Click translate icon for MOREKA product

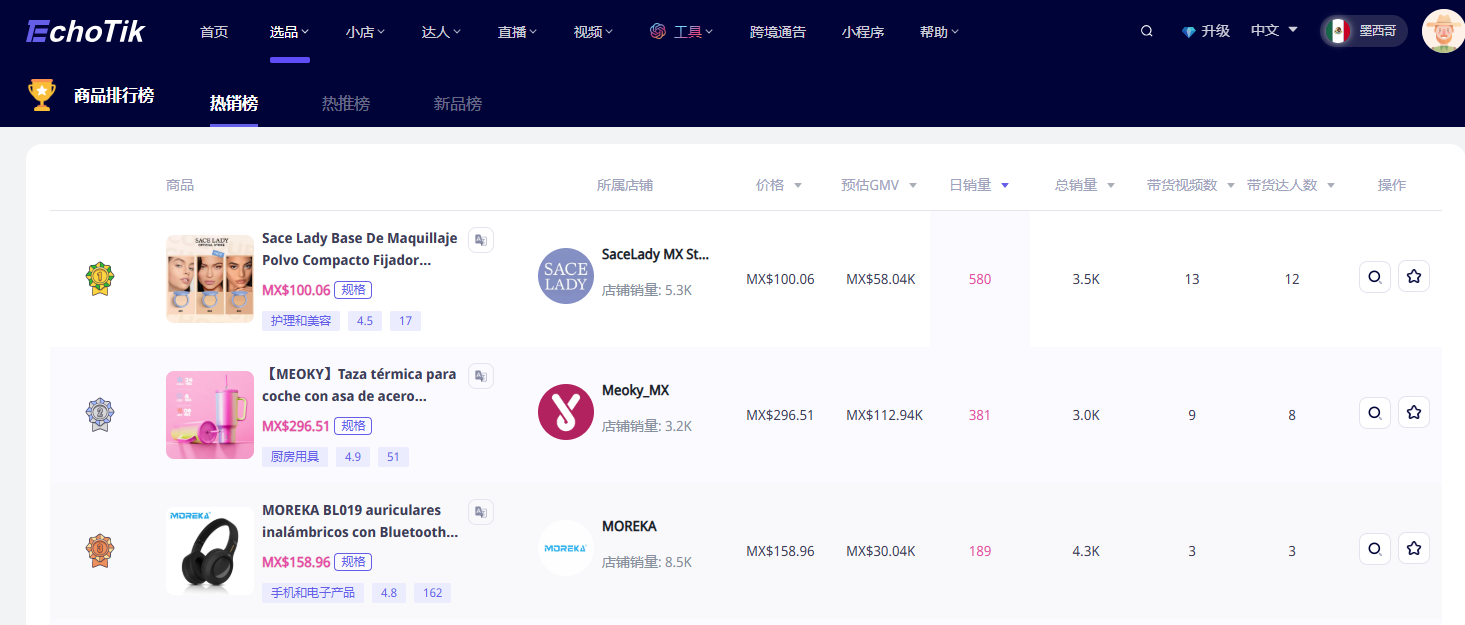[x=481, y=512]
